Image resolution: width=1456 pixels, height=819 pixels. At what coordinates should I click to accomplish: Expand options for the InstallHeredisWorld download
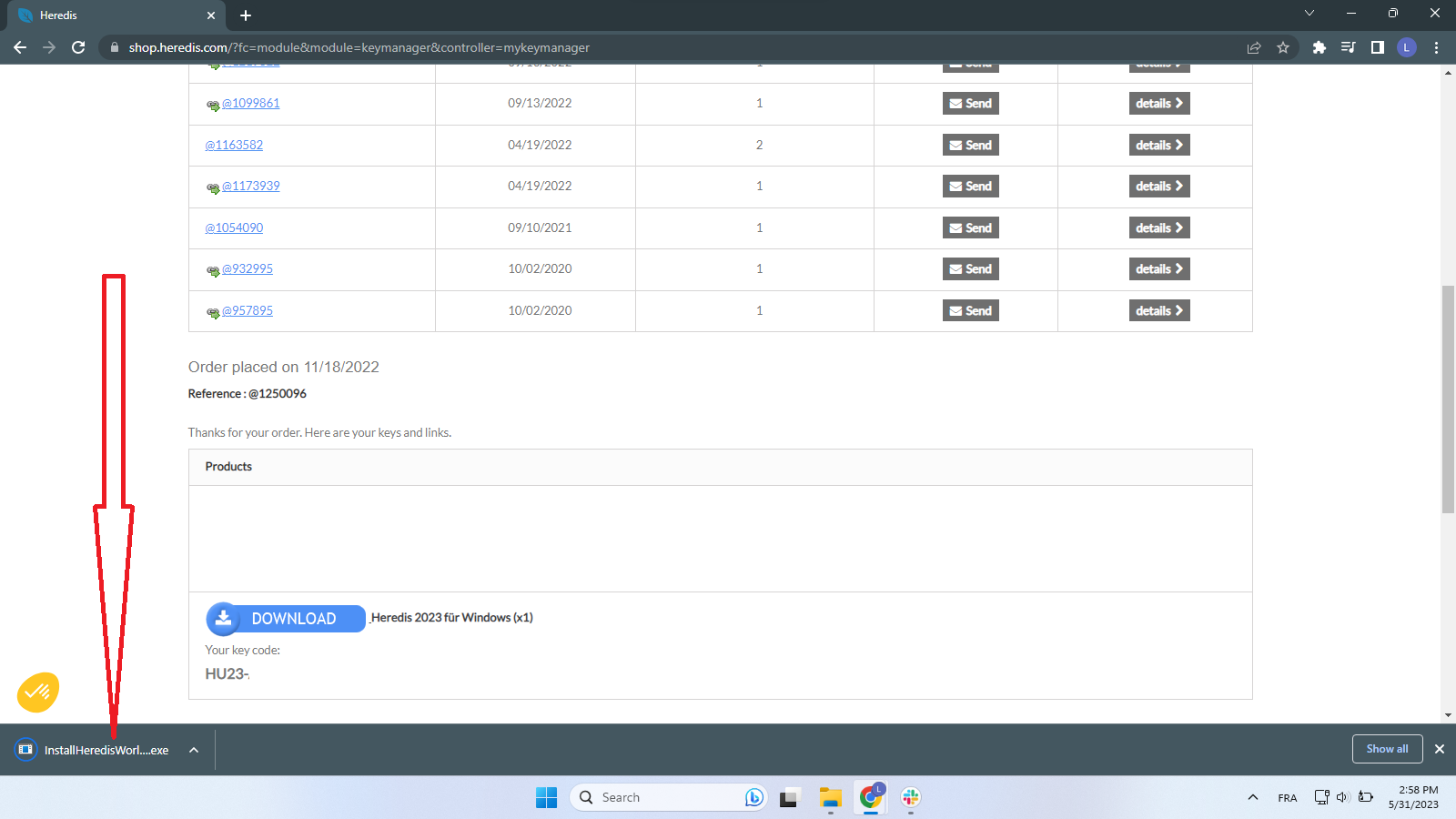tap(194, 750)
